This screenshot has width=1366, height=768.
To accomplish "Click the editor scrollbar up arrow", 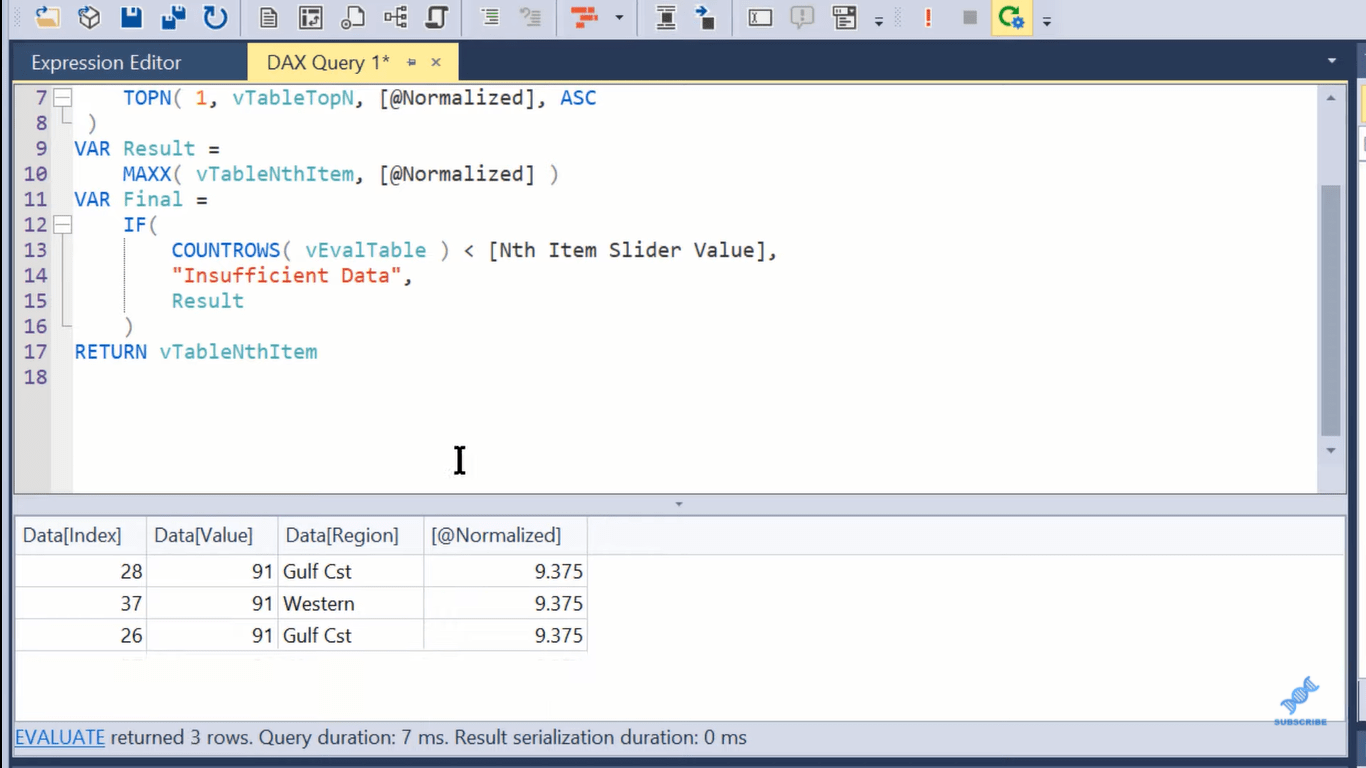I will coord(1331,98).
